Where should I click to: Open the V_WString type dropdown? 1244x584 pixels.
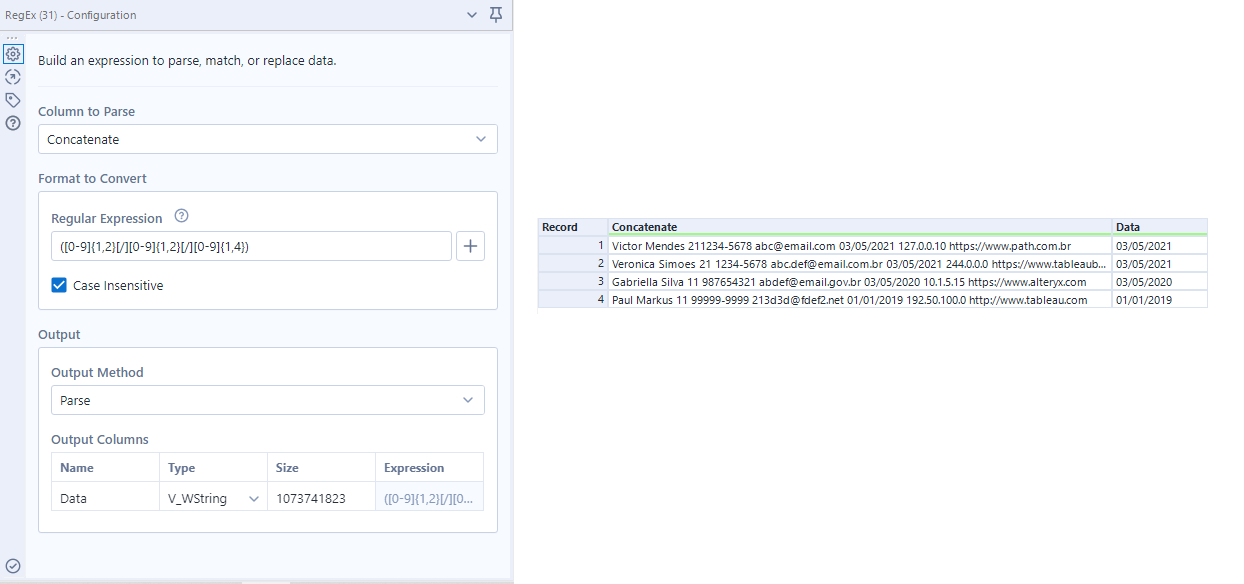point(213,498)
